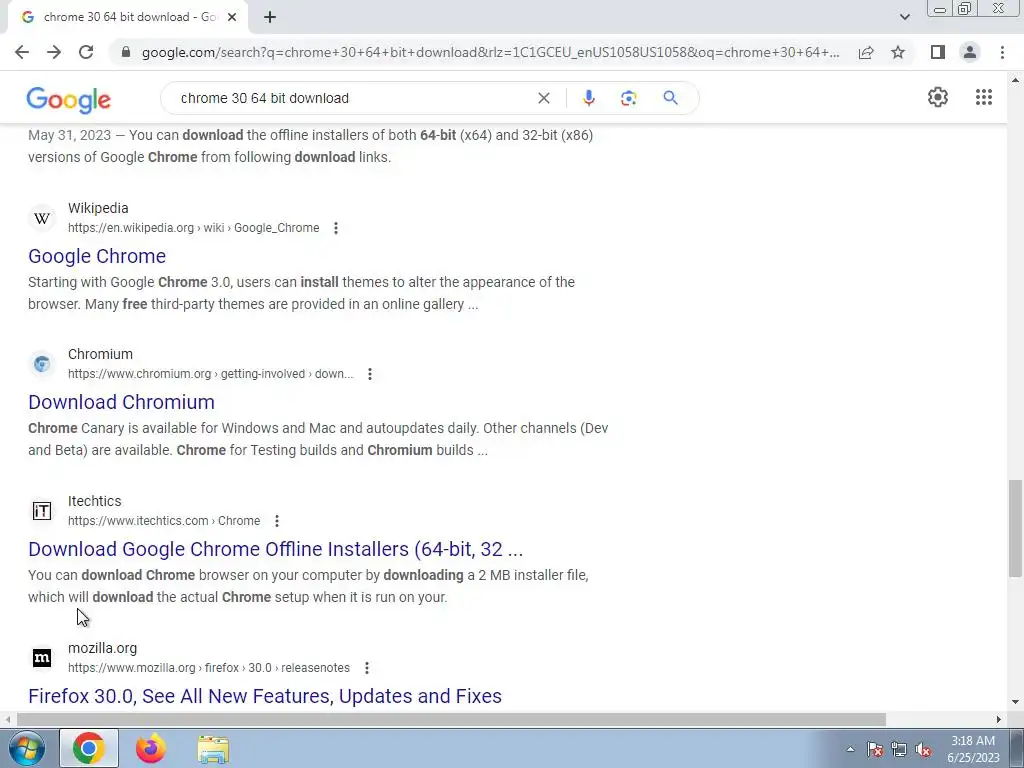The image size is (1024, 768).
Task: Click the en.wikipedia.org URL breadcrumb
Action: [x=193, y=228]
